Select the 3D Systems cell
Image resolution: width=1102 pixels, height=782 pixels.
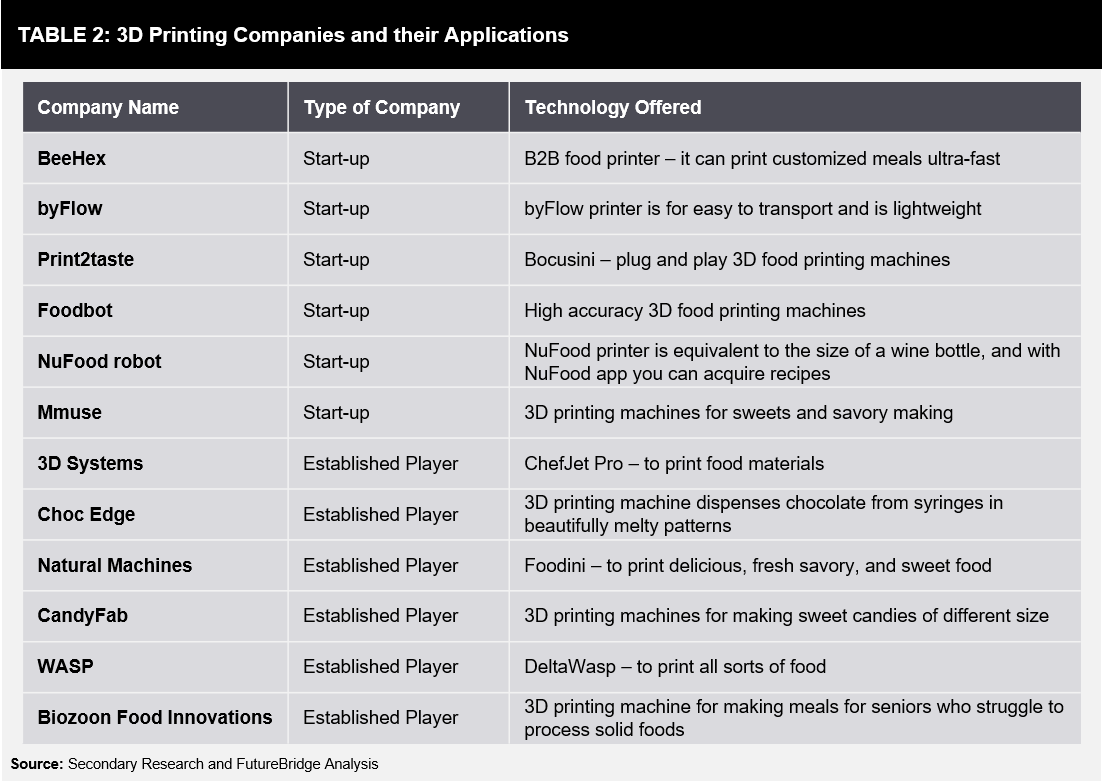(x=155, y=464)
